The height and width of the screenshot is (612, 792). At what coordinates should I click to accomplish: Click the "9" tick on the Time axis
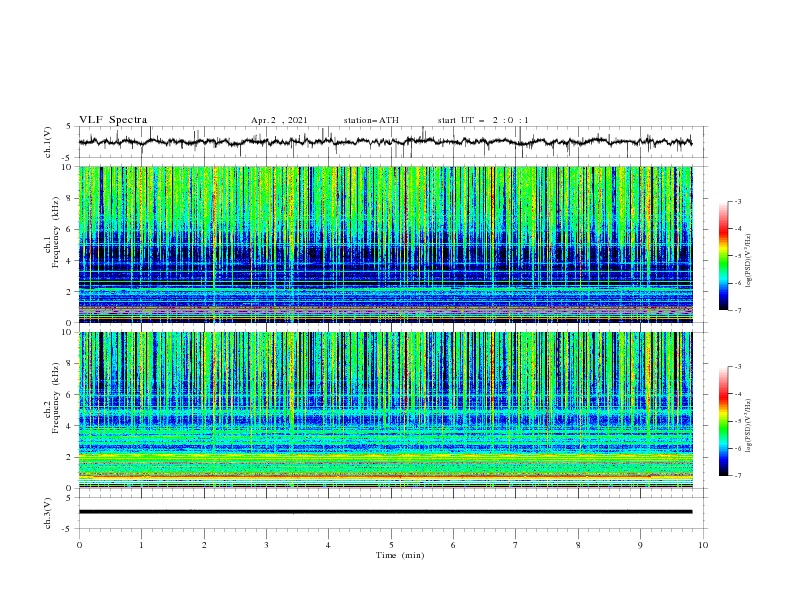tap(640, 545)
